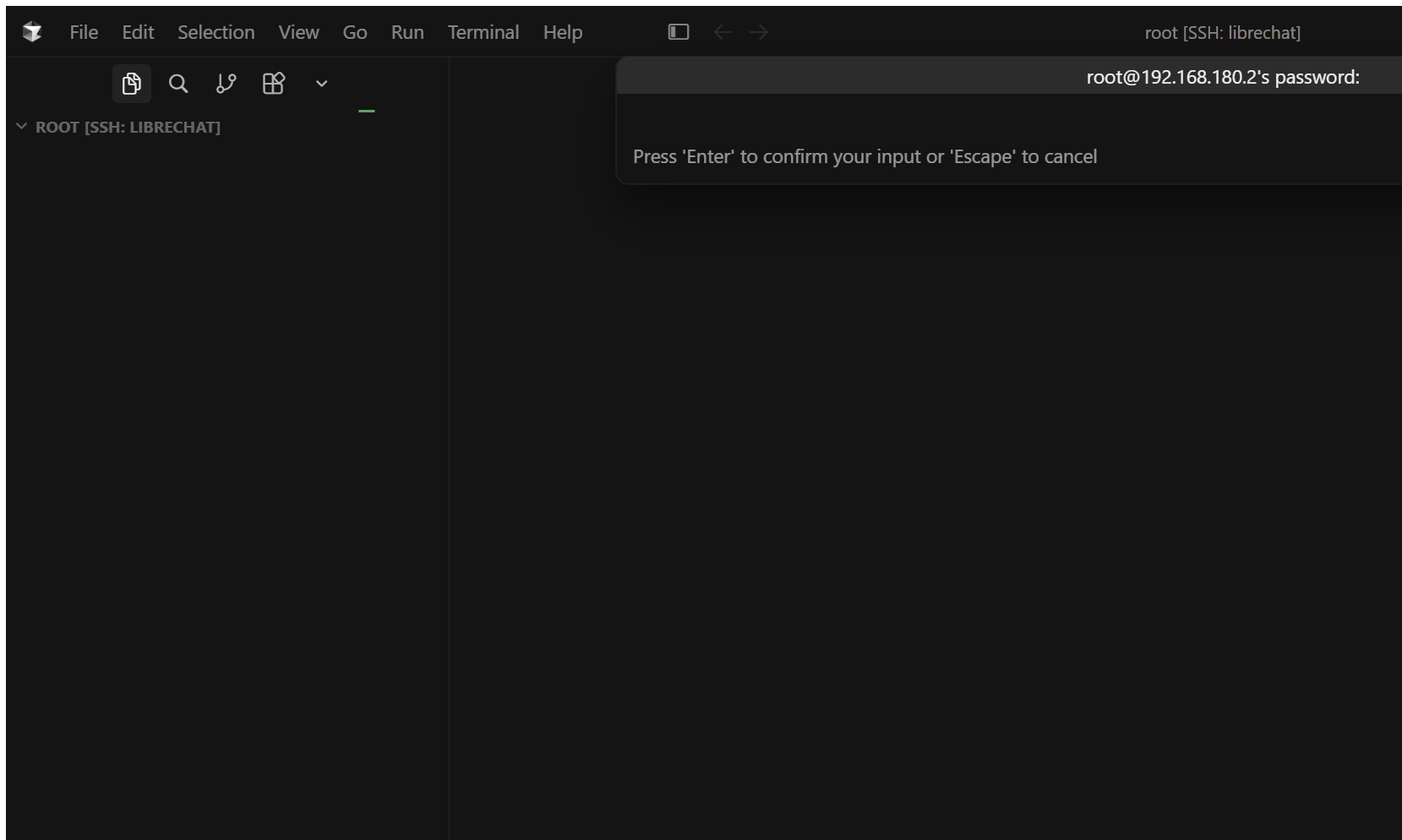Go forward with the right arrow
This screenshot has width=1402, height=840.
click(759, 32)
